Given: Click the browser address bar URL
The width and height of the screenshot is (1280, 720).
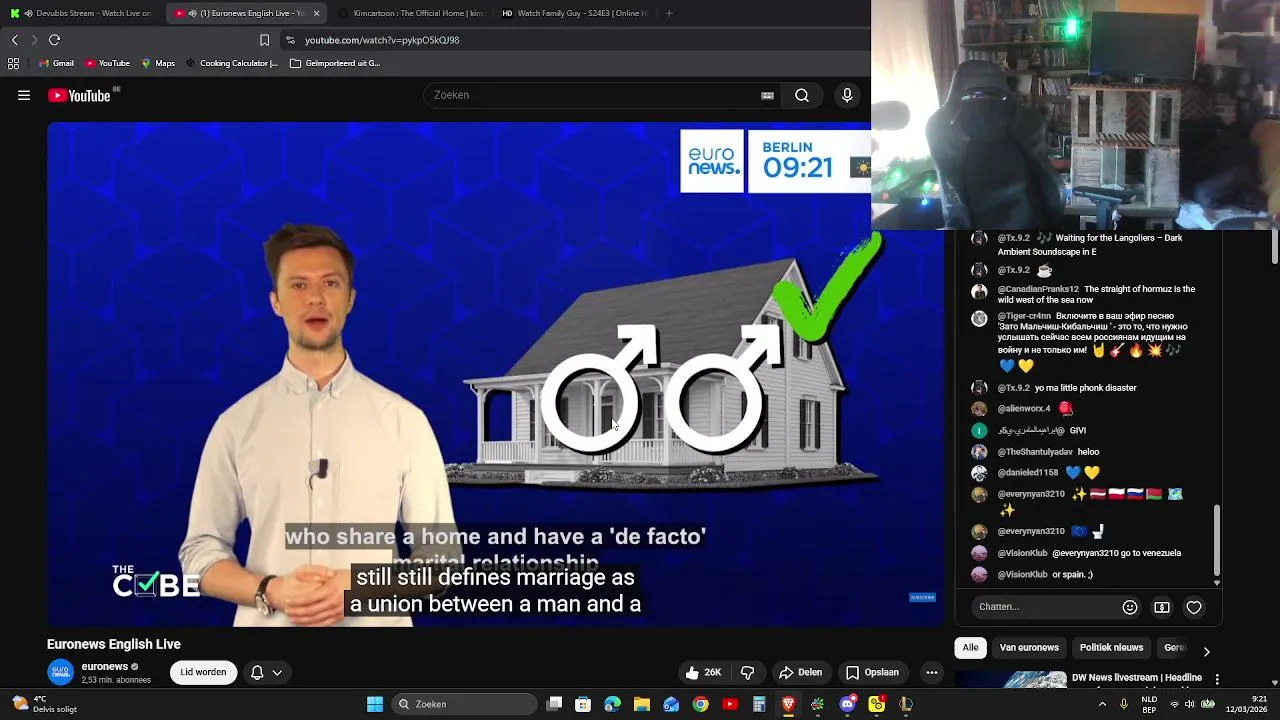Looking at the screenshot, I should tap(382, 40).
